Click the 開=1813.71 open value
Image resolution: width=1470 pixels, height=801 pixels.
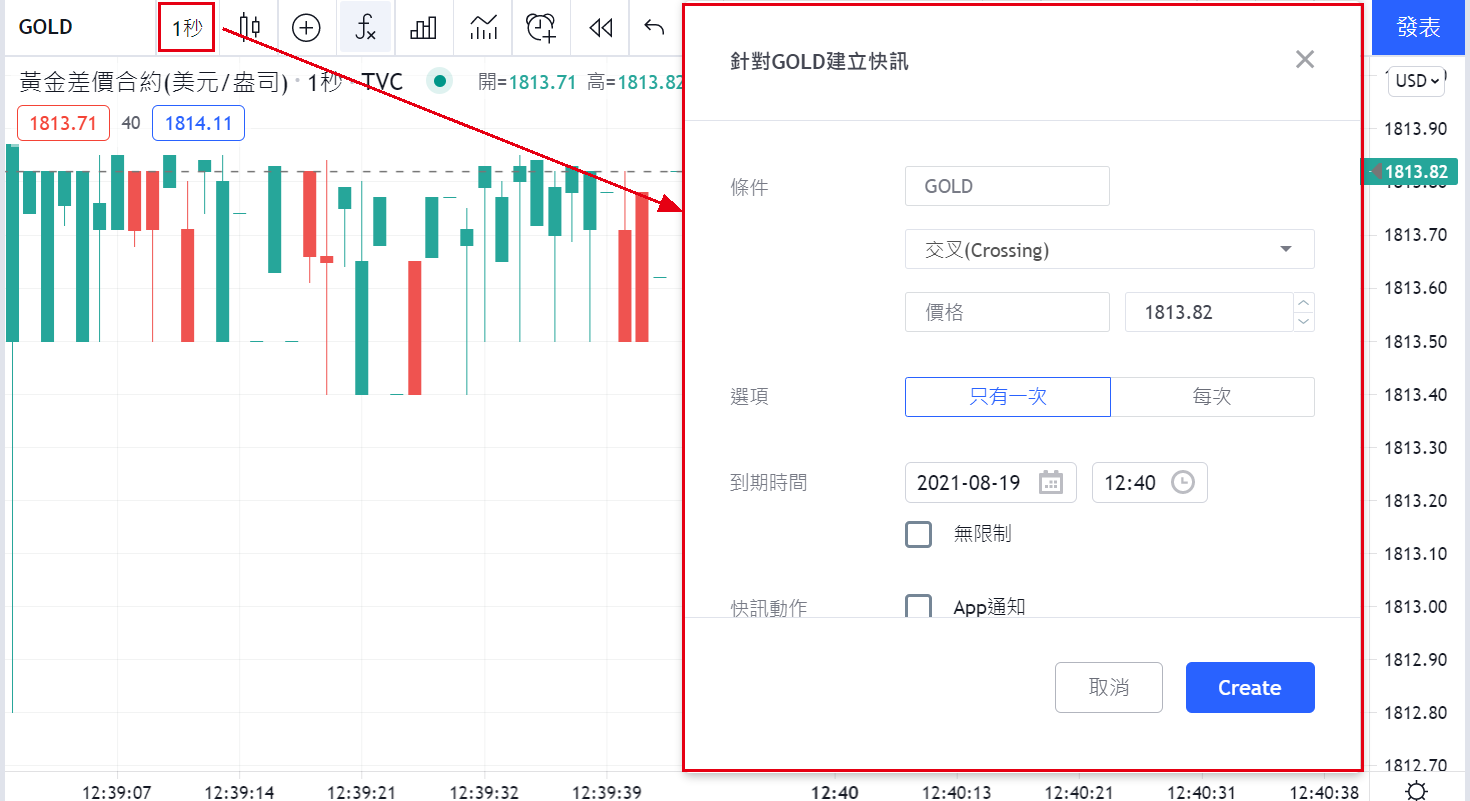pyautogui.click(x=527, y=82)
